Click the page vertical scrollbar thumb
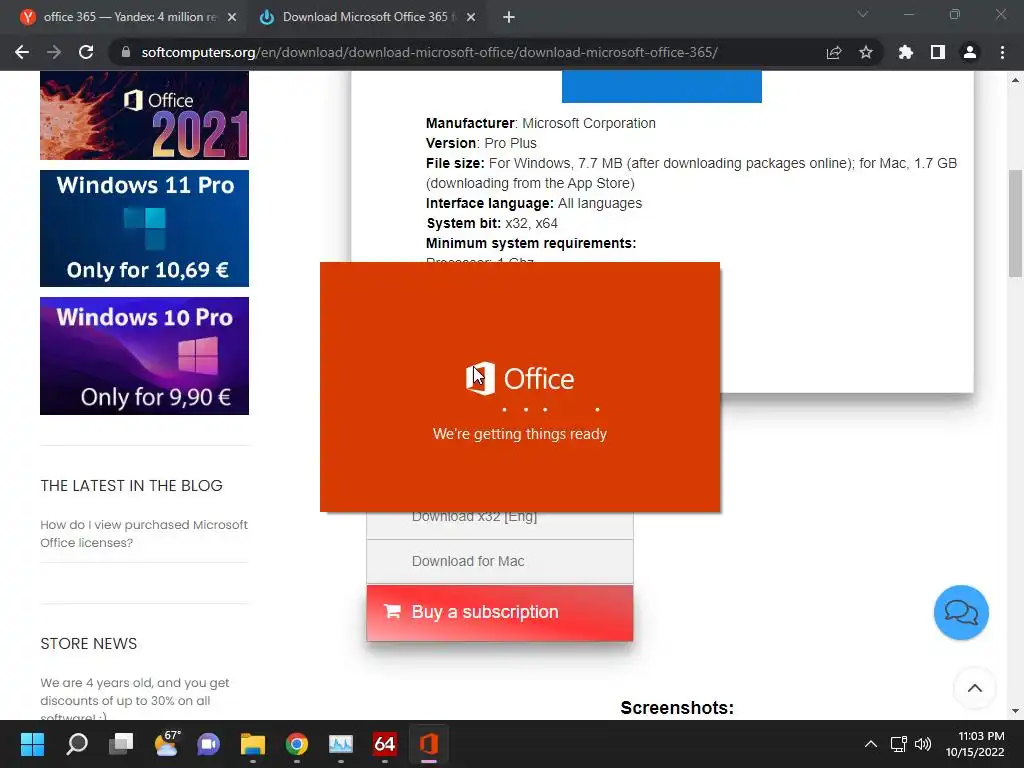The height and width of the screenshot is (768, 1024). tap(1015, 223)
